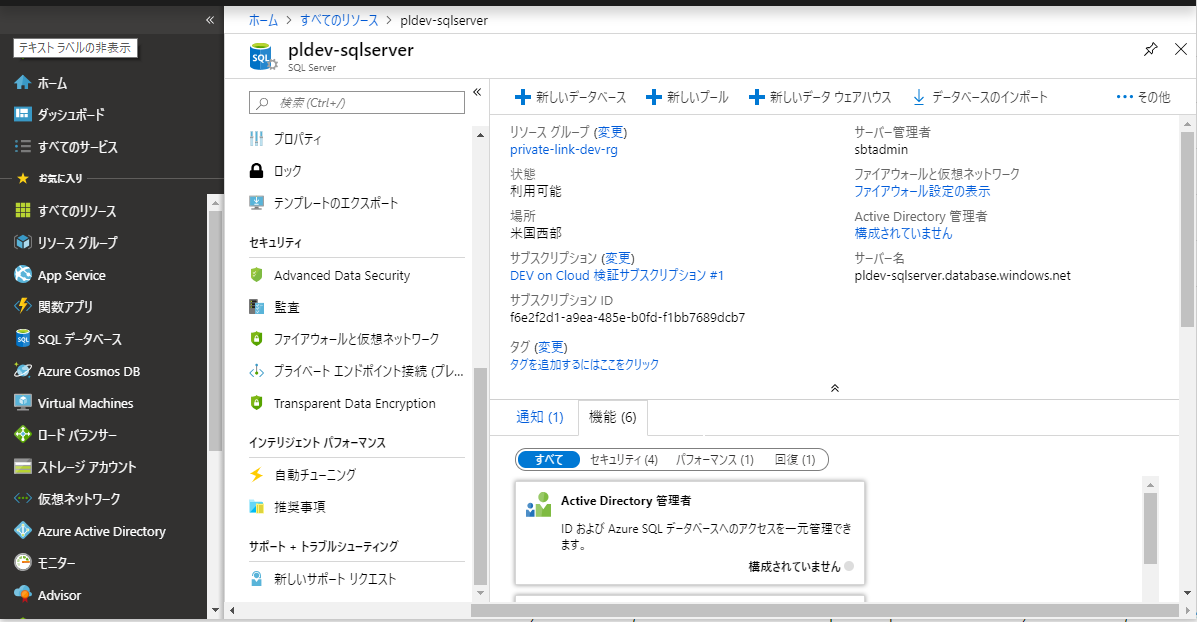Click the bottom horizontal scrollbar
This screenshot has width=1197, height=622.
(x=825, y=611)
